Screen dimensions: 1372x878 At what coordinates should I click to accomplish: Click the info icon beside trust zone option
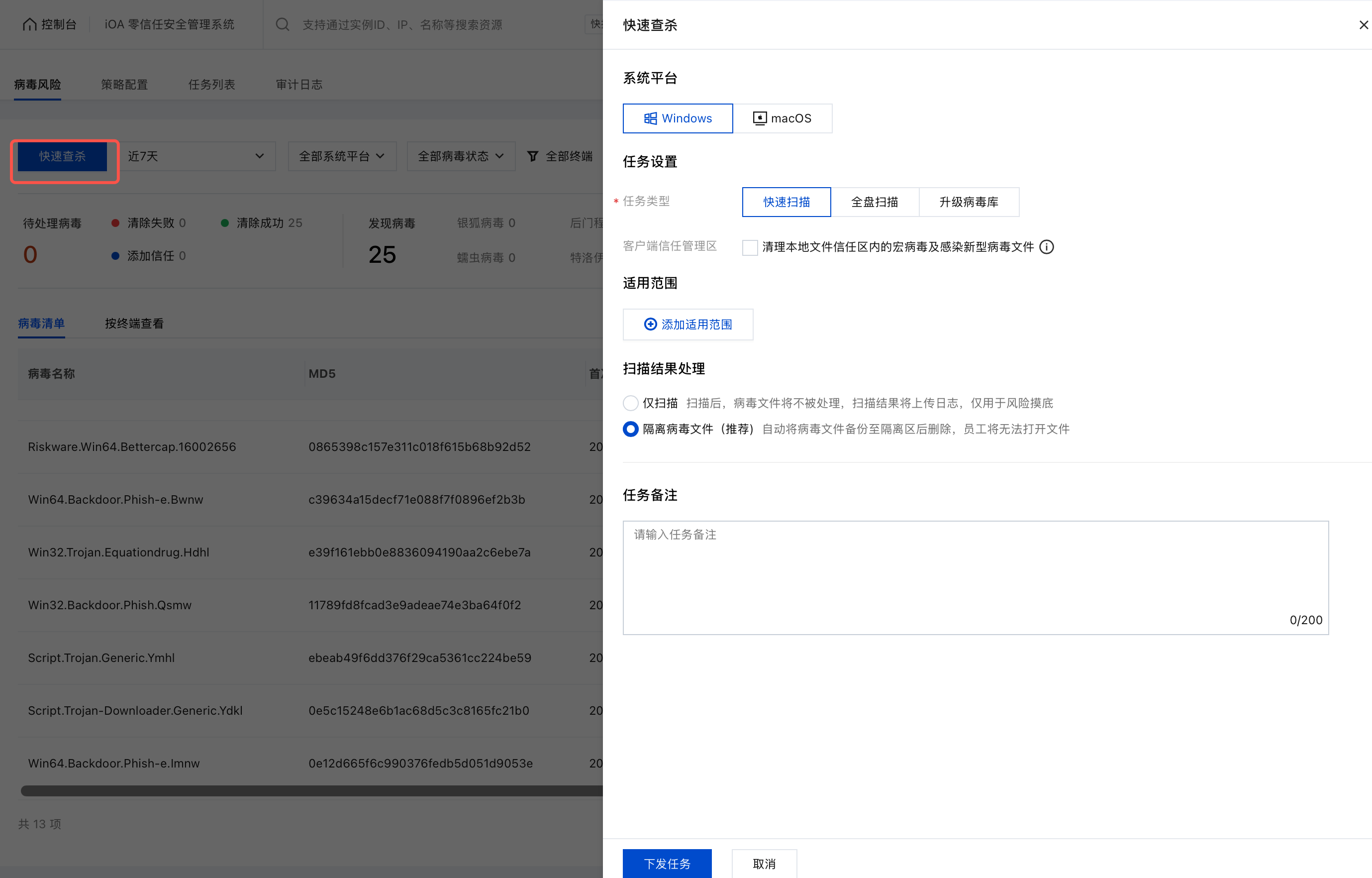1047,247
